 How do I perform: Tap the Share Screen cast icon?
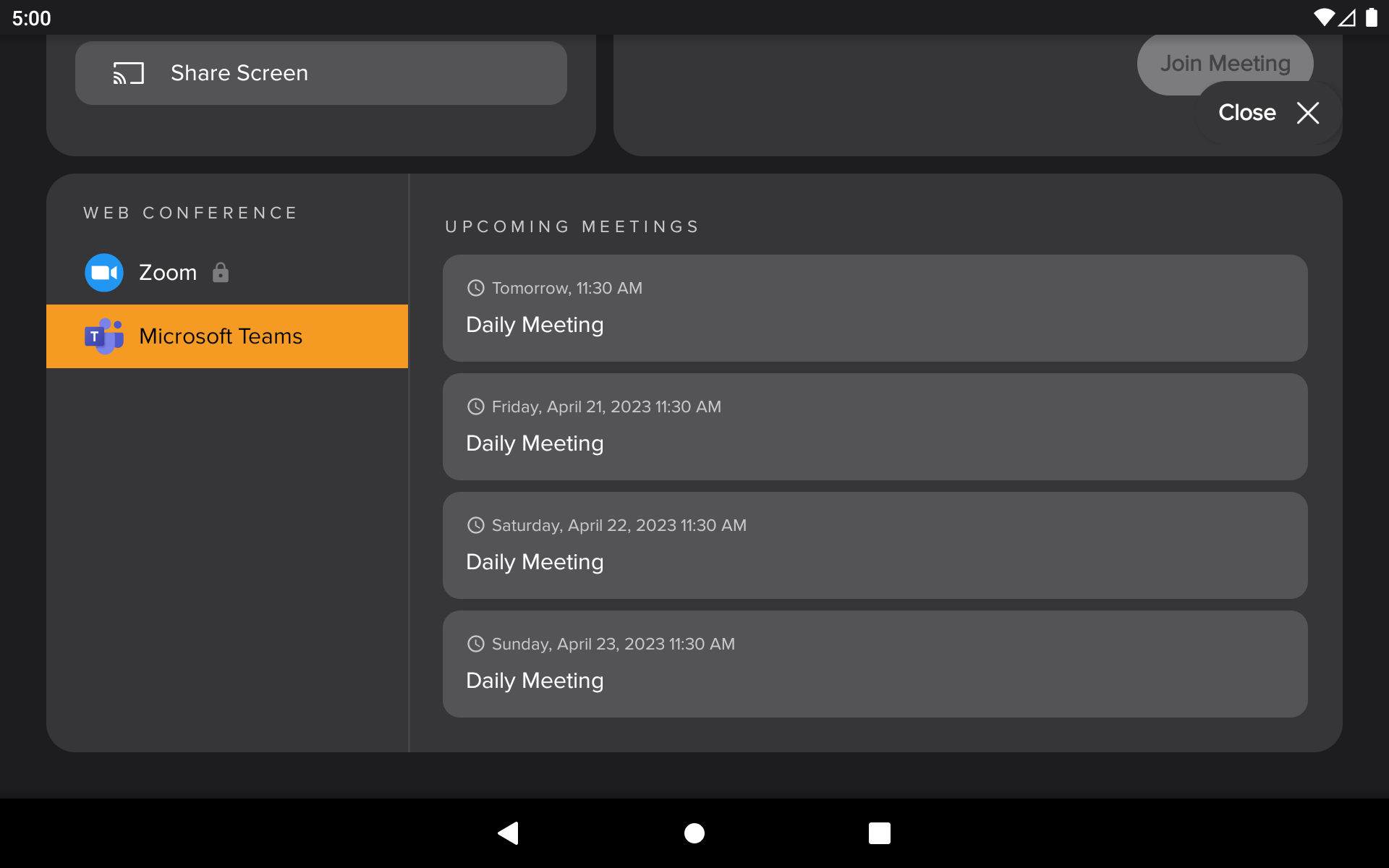128,73
